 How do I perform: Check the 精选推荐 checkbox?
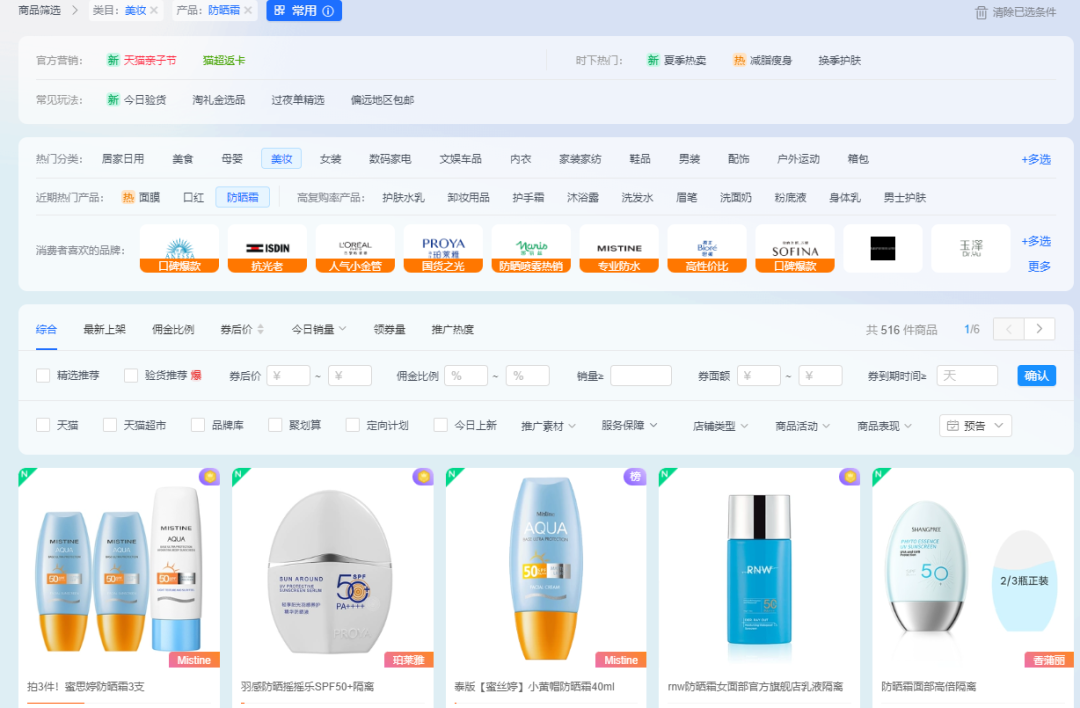point(43,375)
